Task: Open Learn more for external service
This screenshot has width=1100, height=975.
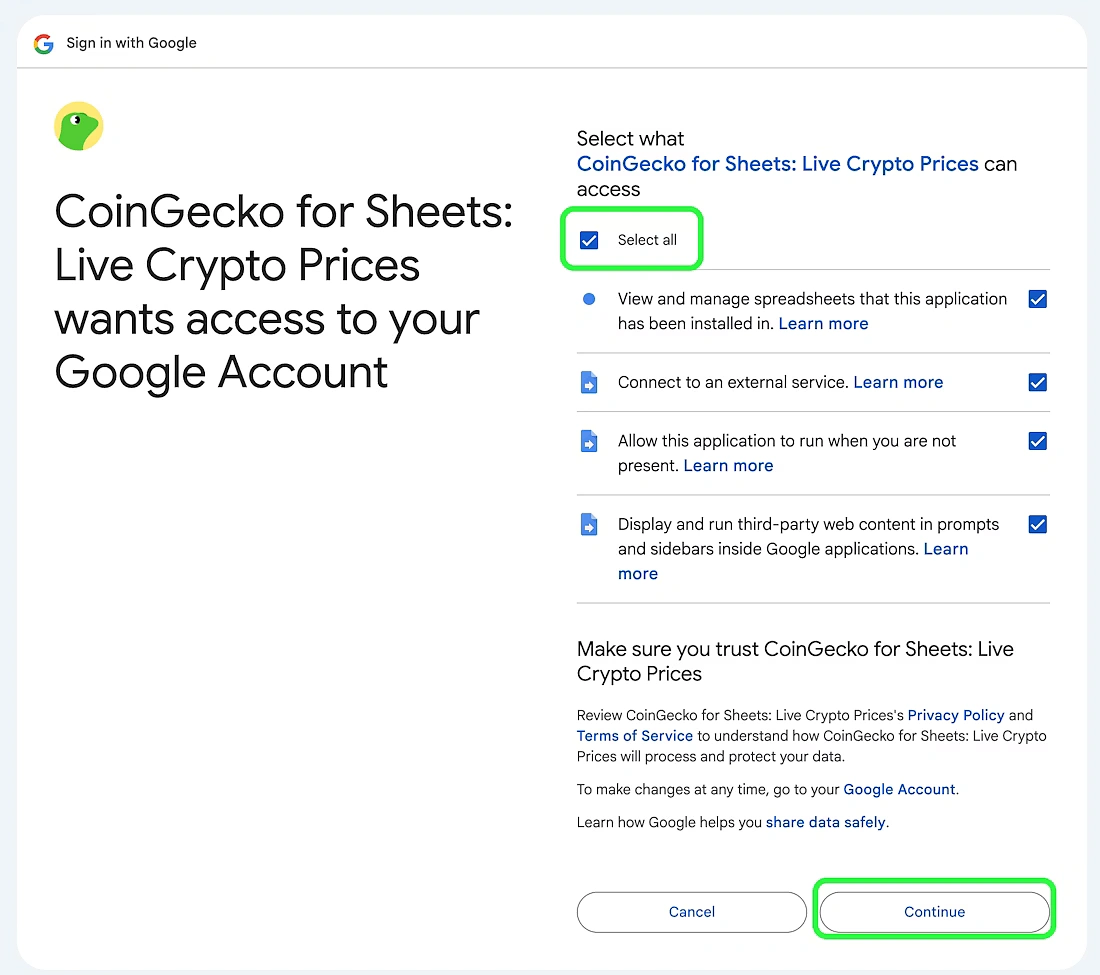Action: click(898, 382)
